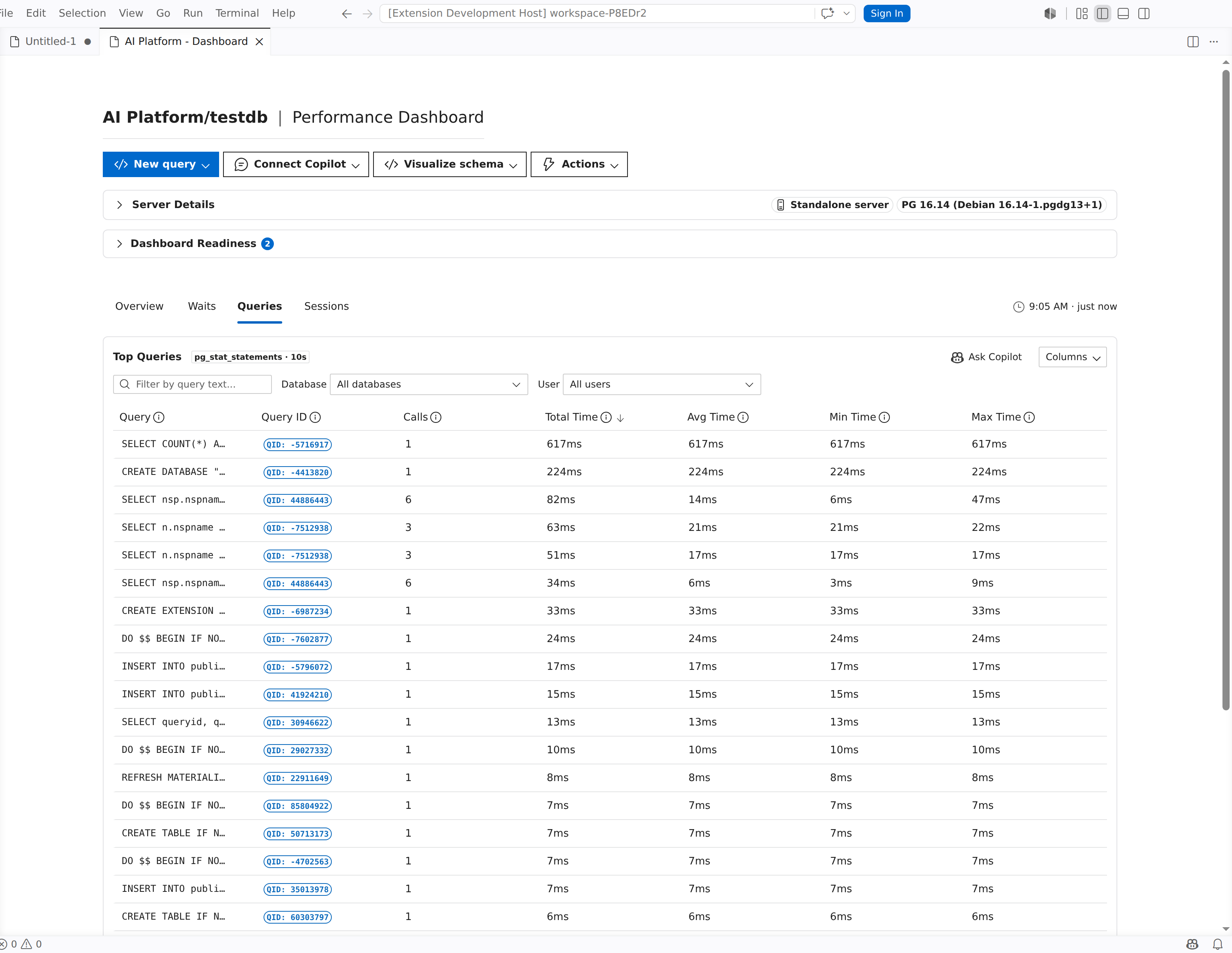The image size is (1232, 953).
Task: Click the Copilot icon in status bar
Action: pos(1192,944)
